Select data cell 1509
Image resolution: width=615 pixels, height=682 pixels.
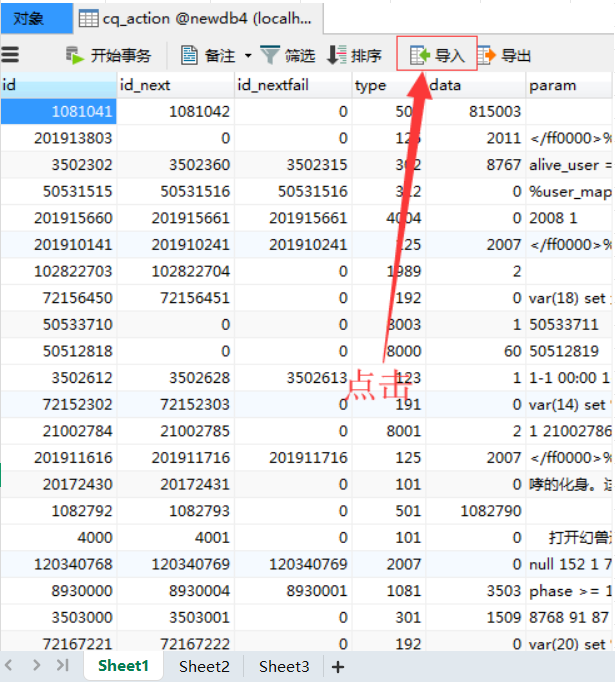pyautogui.click(x=475, y=617)
